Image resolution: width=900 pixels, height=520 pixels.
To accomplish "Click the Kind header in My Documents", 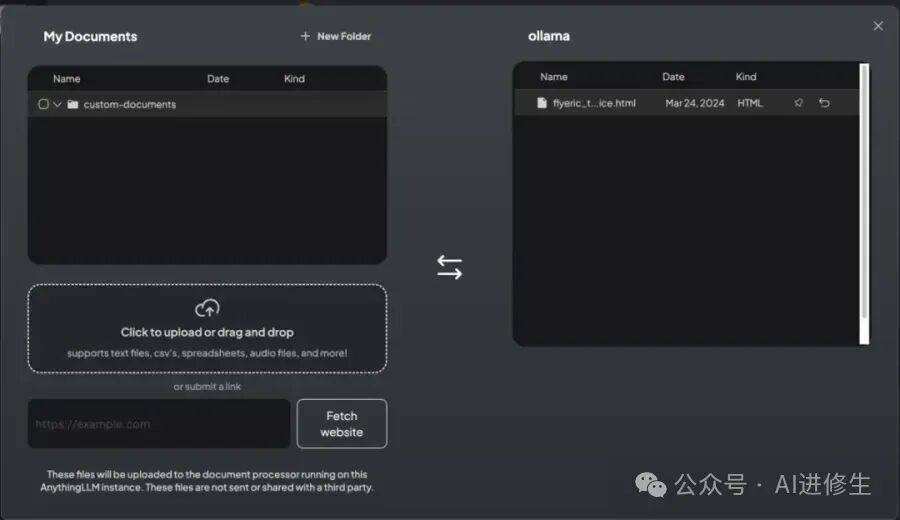I will click(294, 79).
